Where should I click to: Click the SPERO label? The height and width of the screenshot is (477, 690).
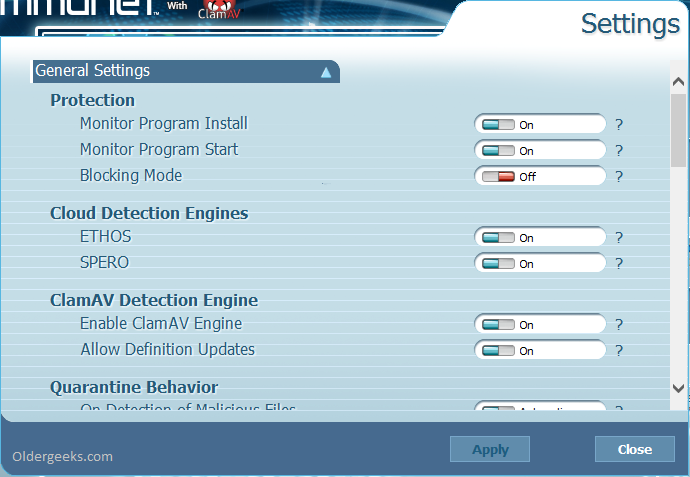pyautogui.click(x=104, y=263)
